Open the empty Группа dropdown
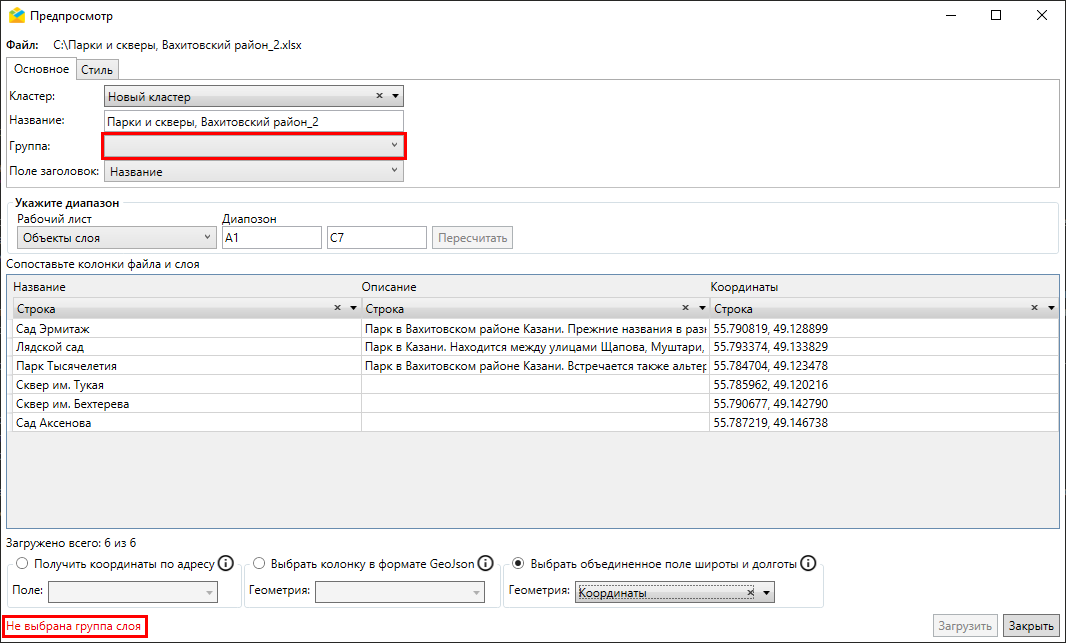1066x643 pixels. 254,146
